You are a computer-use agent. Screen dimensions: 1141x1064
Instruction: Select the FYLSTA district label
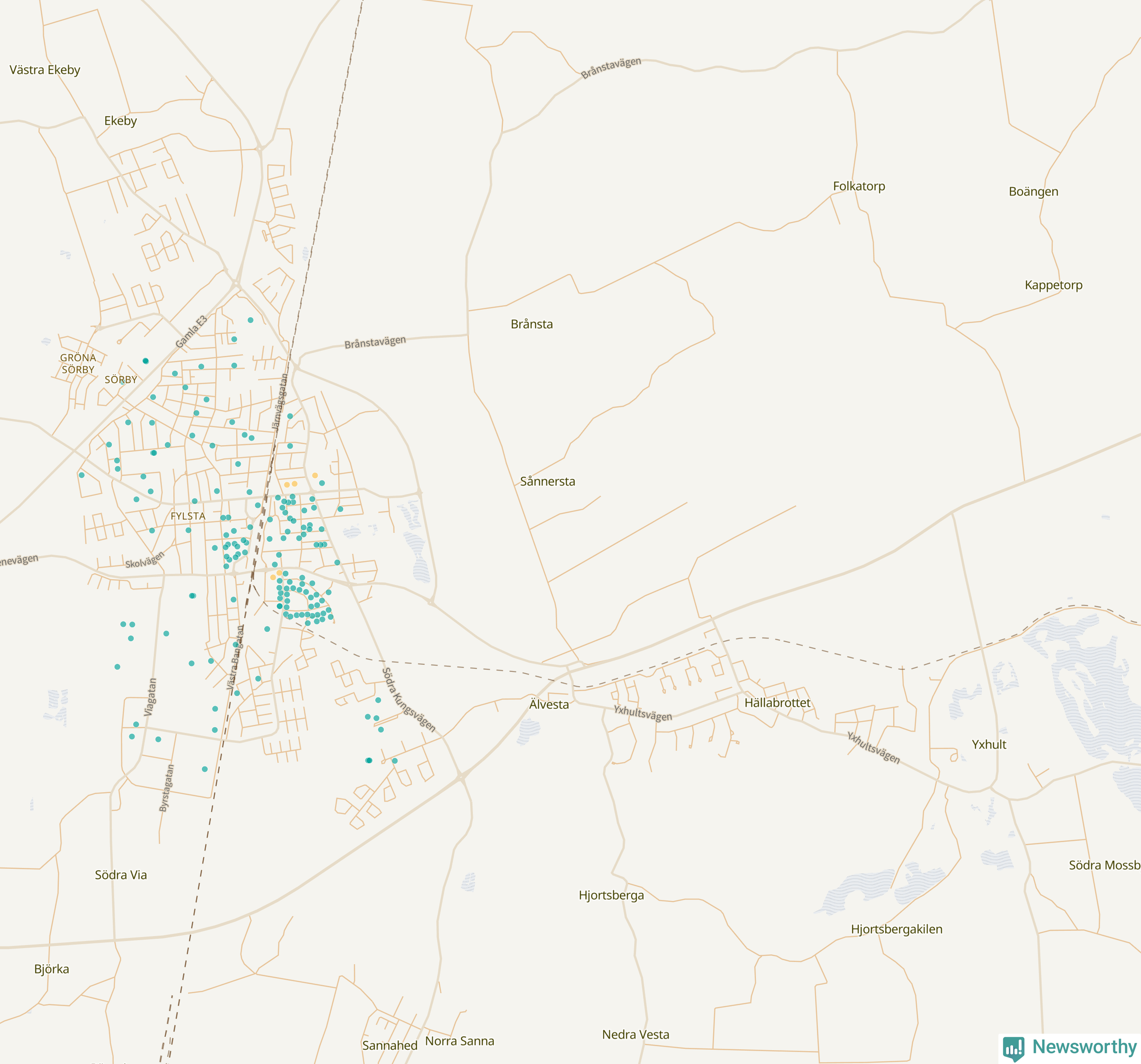tap(188, 516)
